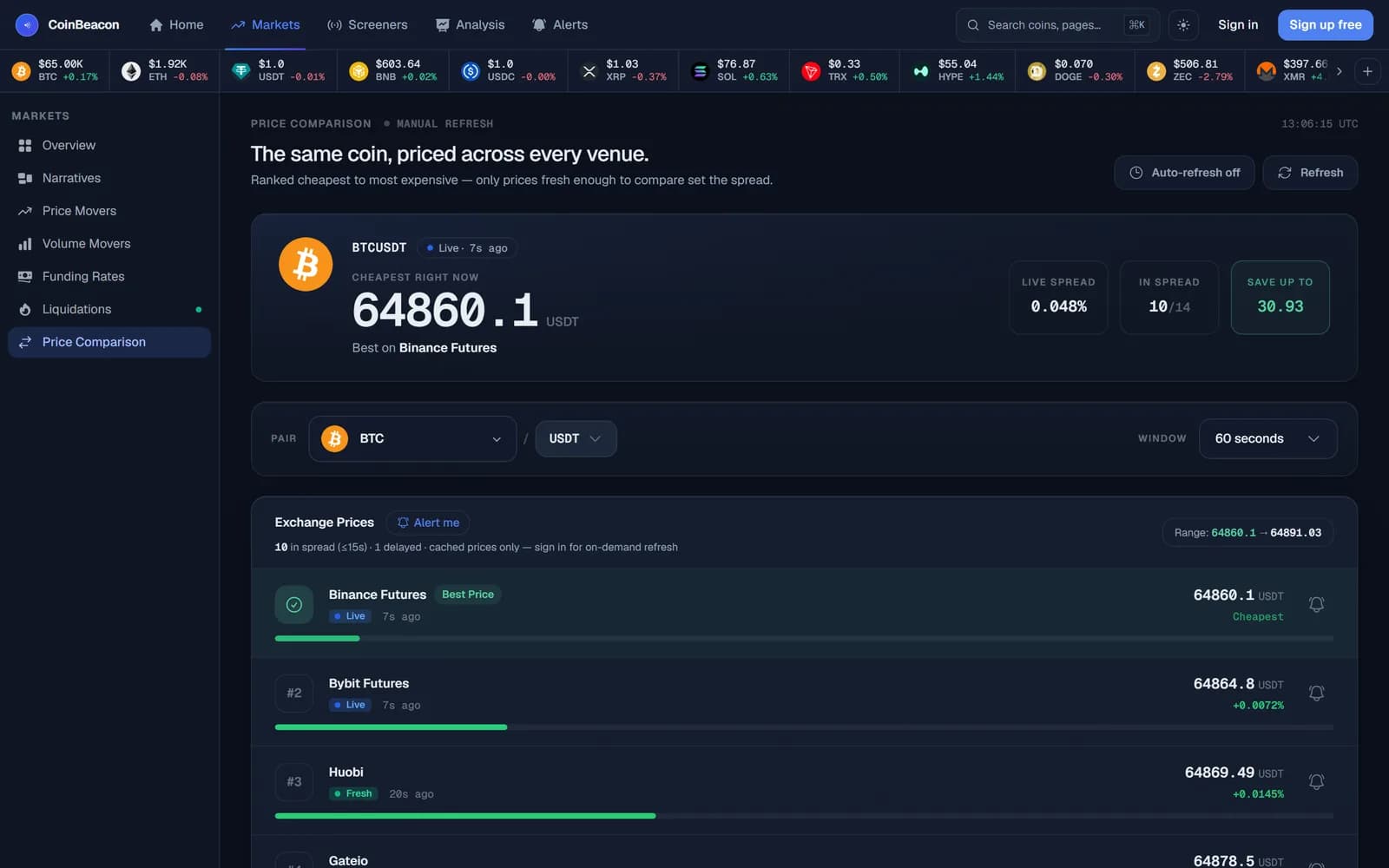The height and width of the screenshot is (868, 1389).
Task: Click the search coins input field
Action: coord(1057,25)
